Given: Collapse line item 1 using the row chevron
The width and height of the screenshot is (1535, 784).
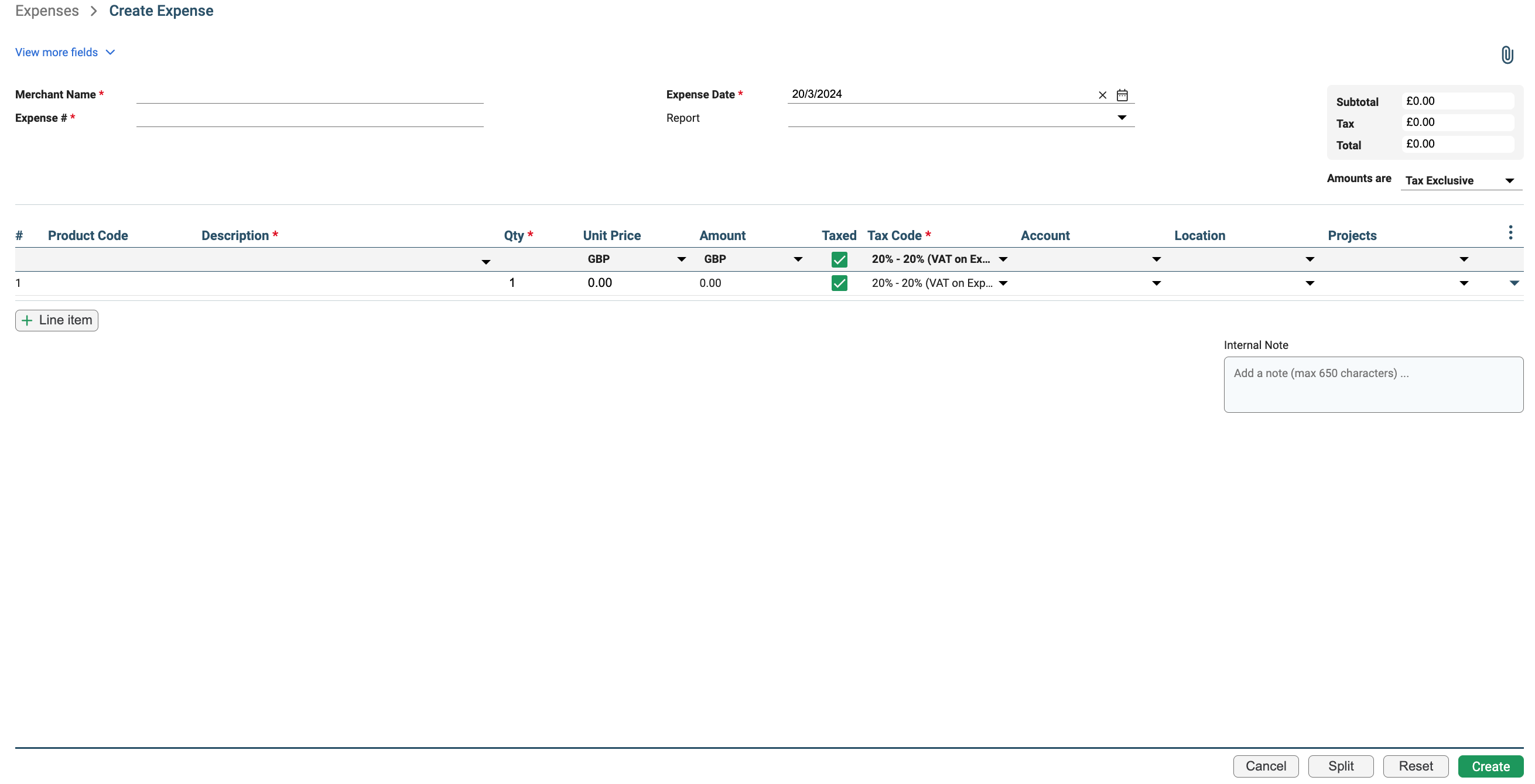Looking at the screenshot, I should pos(1514,283).
